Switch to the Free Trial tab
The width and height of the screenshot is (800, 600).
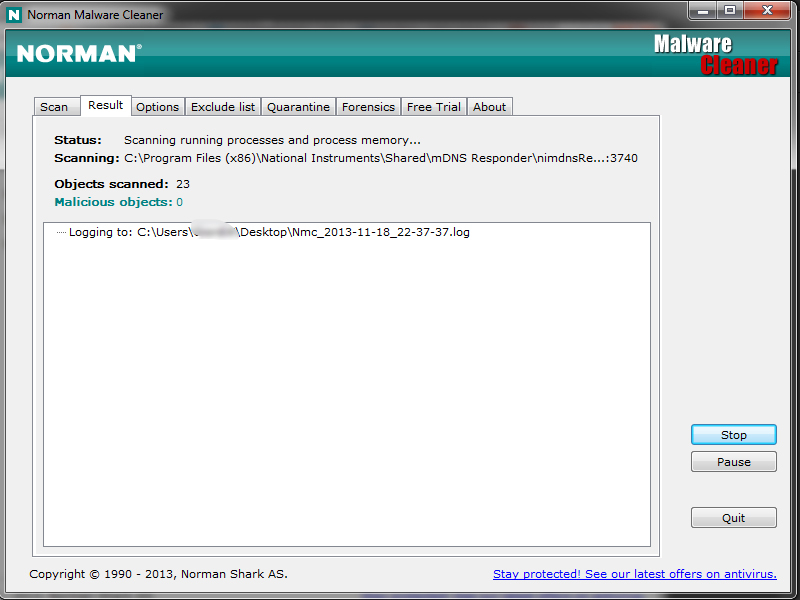click(x=434, y=107)
